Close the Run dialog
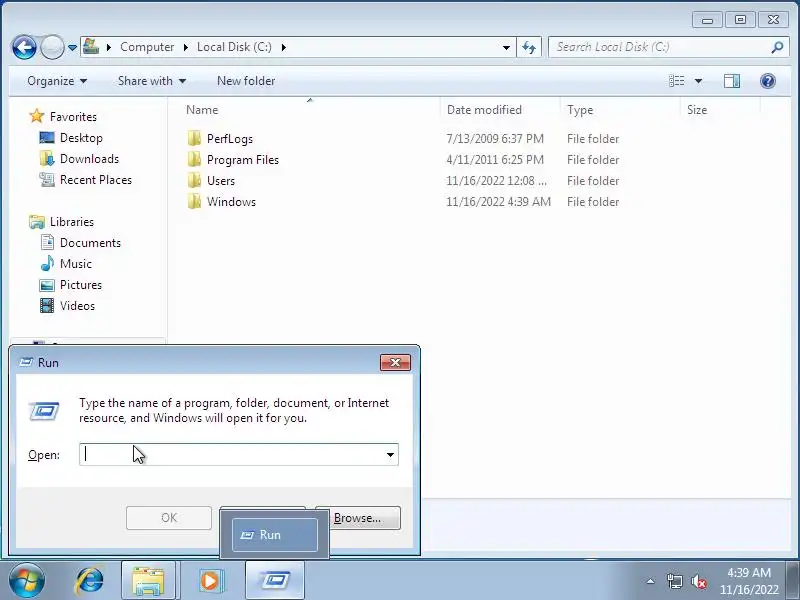800x600 pixels. point(395,362)
